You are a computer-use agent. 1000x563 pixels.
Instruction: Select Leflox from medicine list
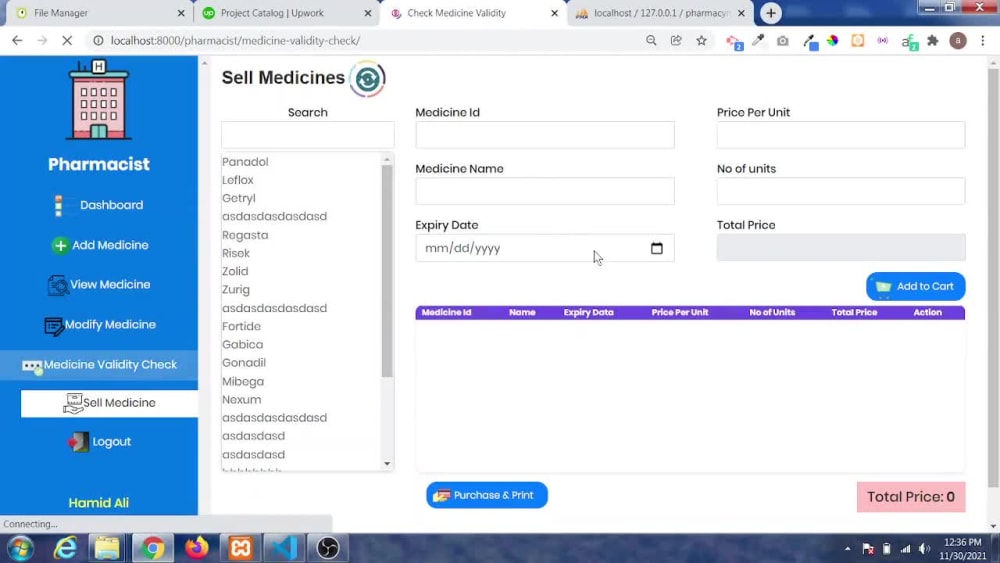click(x=238, y=180)
